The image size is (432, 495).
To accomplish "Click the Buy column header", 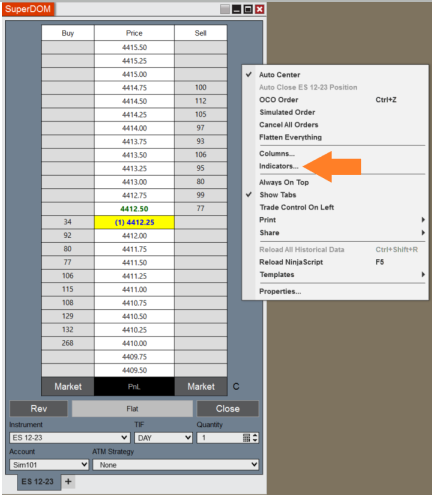I will pyautogui.click(x=68, y=33).
